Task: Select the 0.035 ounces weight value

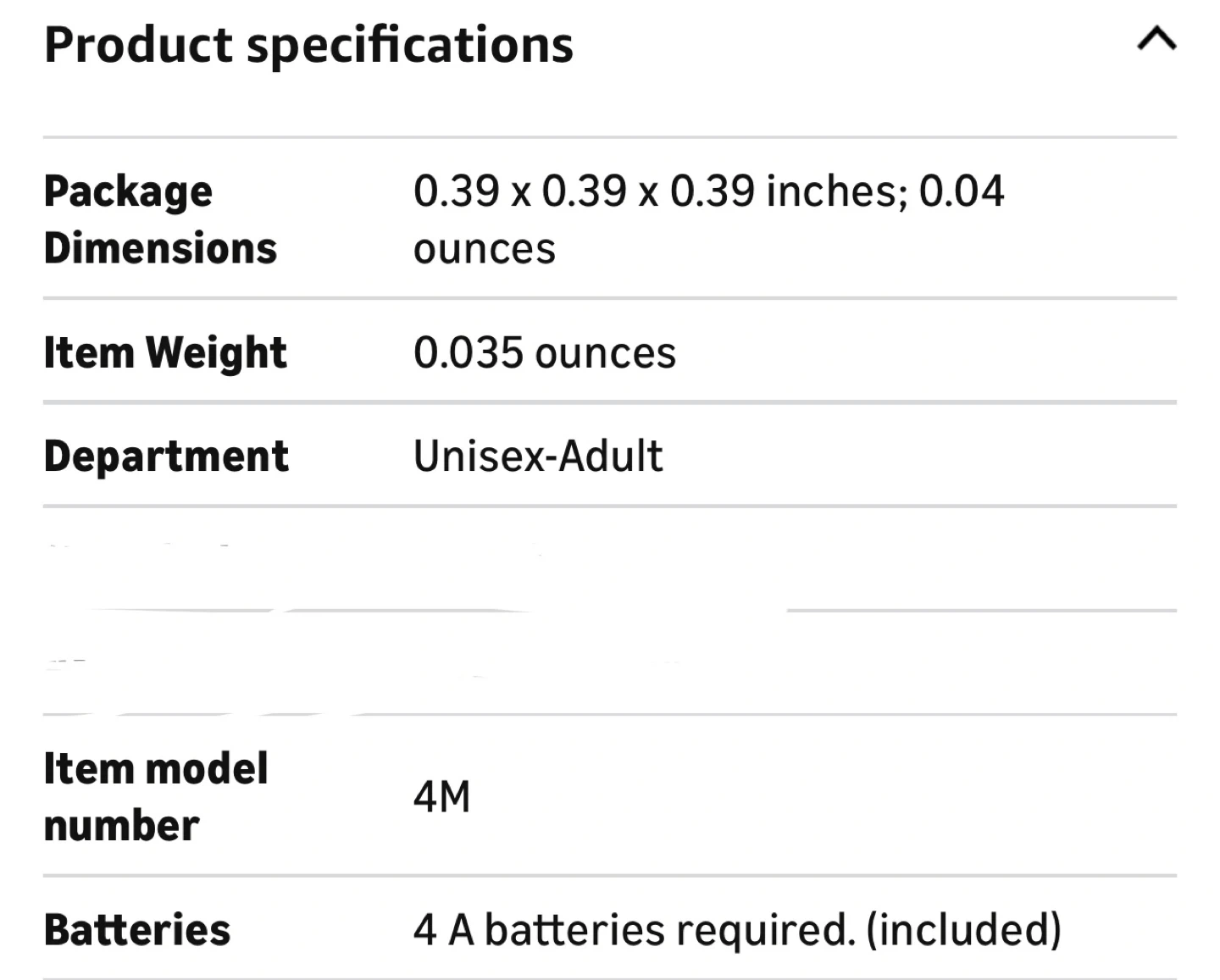Action: pos(544,352)
